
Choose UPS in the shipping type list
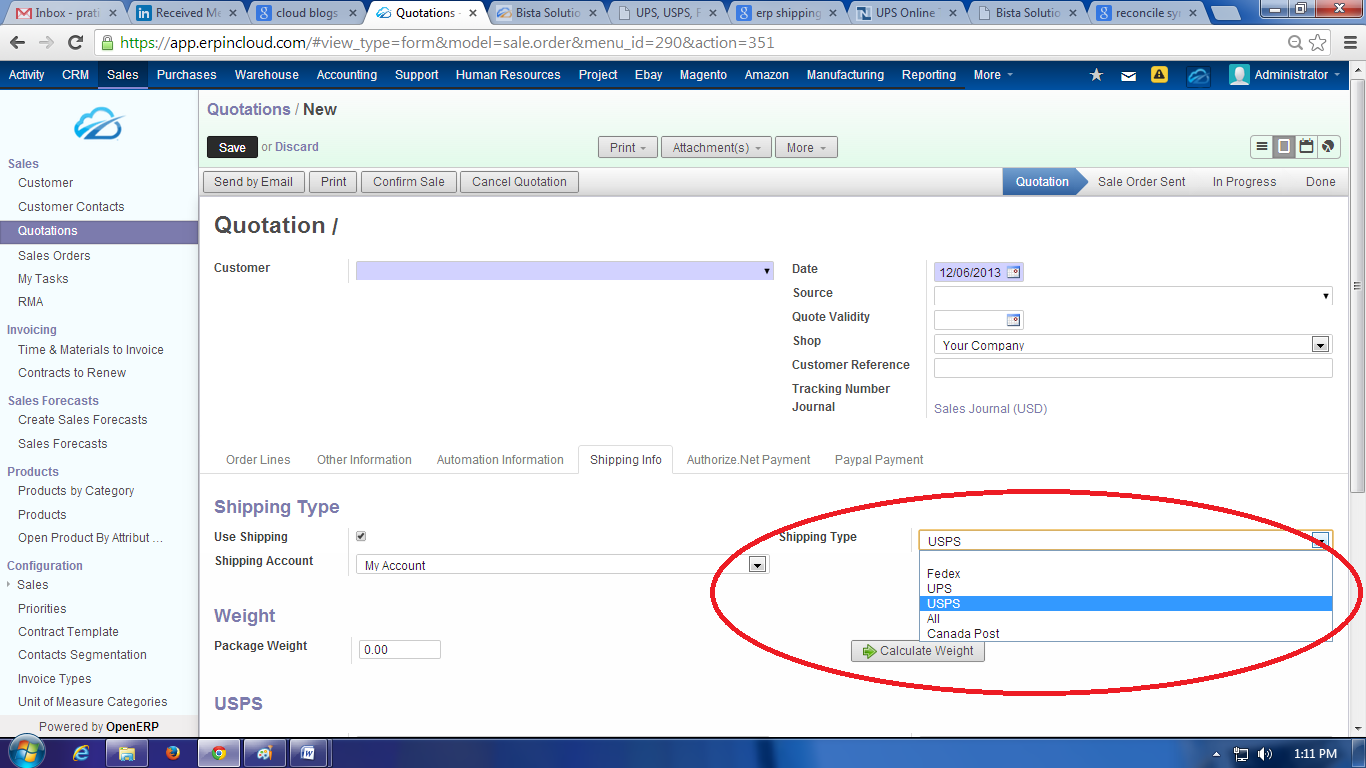pos(1126,589)
